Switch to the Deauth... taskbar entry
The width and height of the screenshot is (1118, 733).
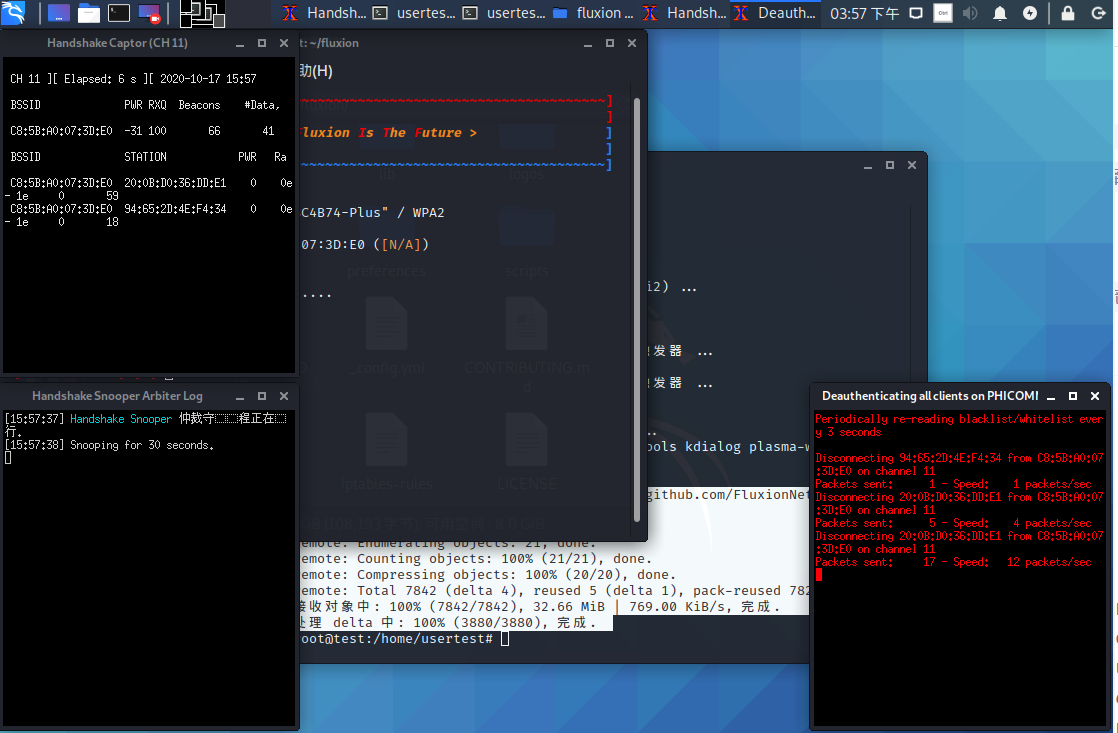click(x=775, y=13)
